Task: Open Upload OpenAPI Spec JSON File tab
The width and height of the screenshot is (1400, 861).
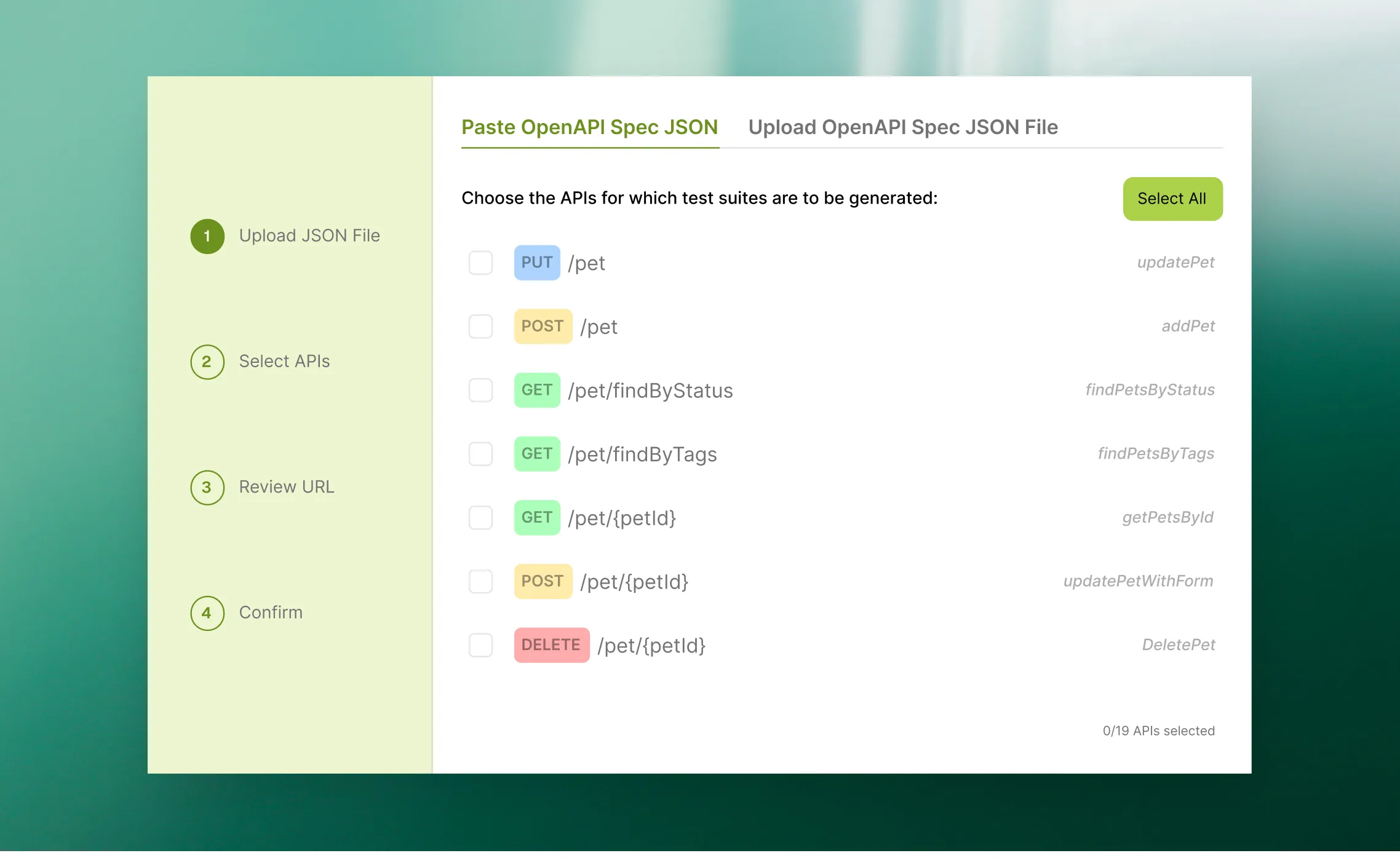Action: (x=902, y=127)
